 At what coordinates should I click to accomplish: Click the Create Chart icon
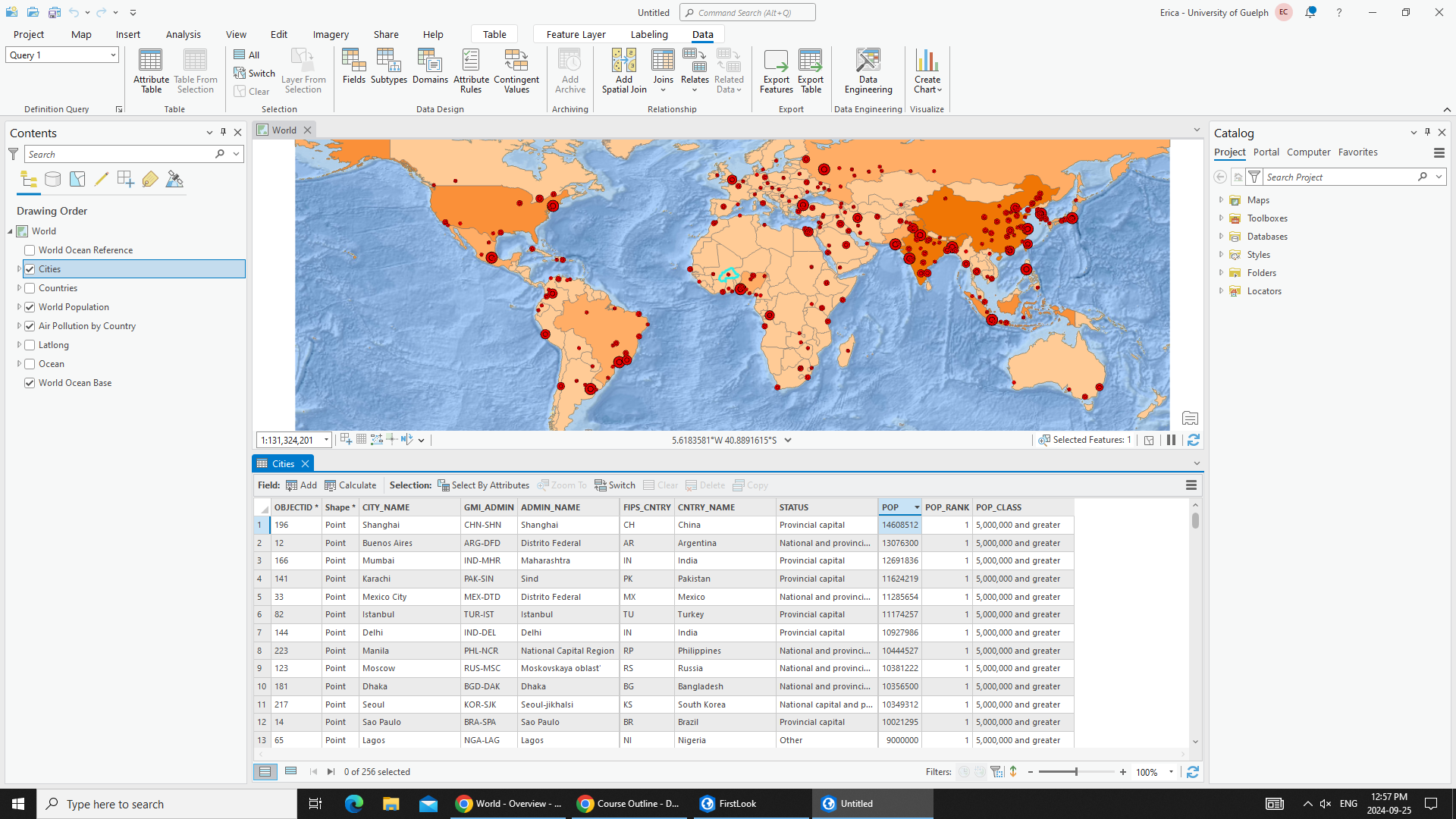(x=927, y=71)
